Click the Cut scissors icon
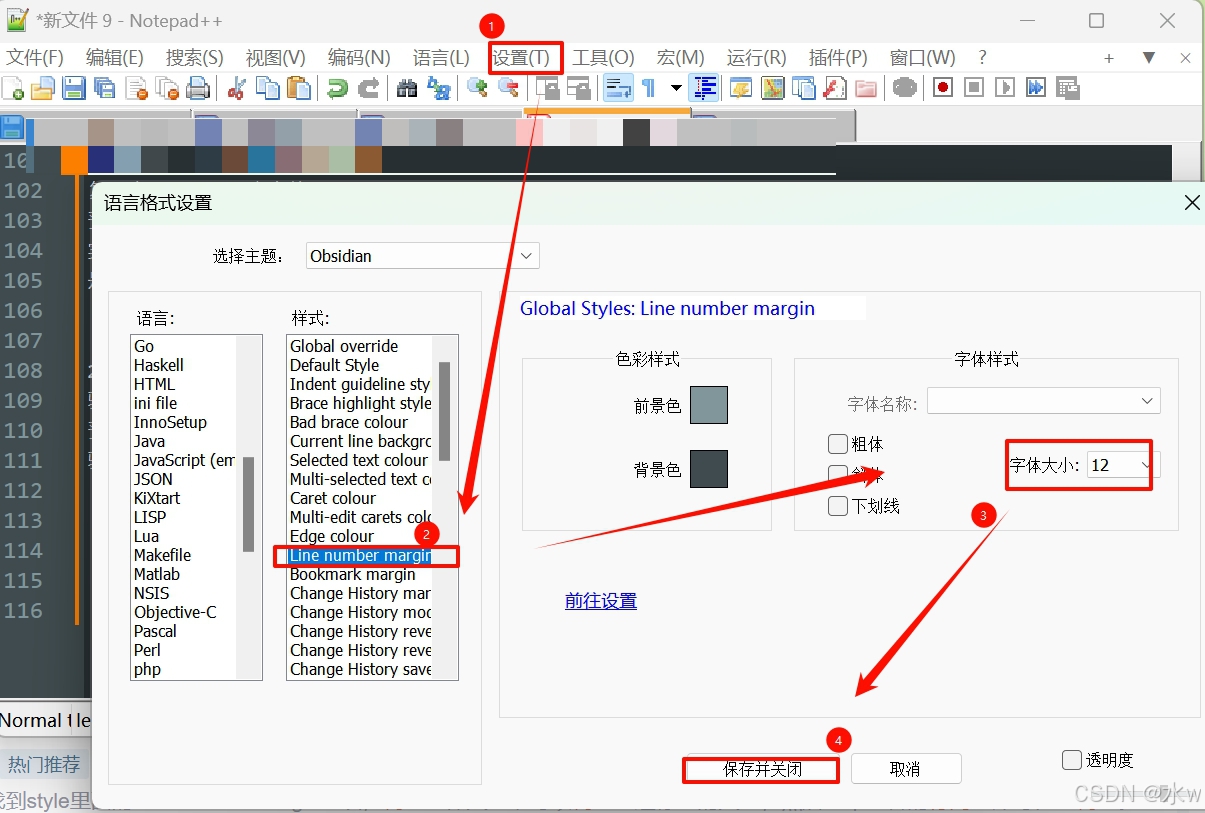1205x813 pixels. click(237, 88)
